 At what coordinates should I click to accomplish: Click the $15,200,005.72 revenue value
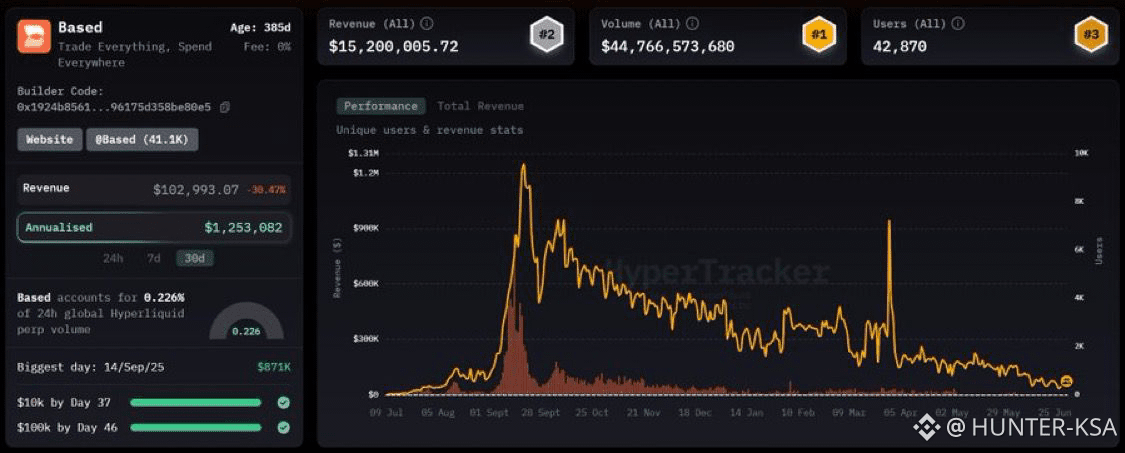pos(394,47)
